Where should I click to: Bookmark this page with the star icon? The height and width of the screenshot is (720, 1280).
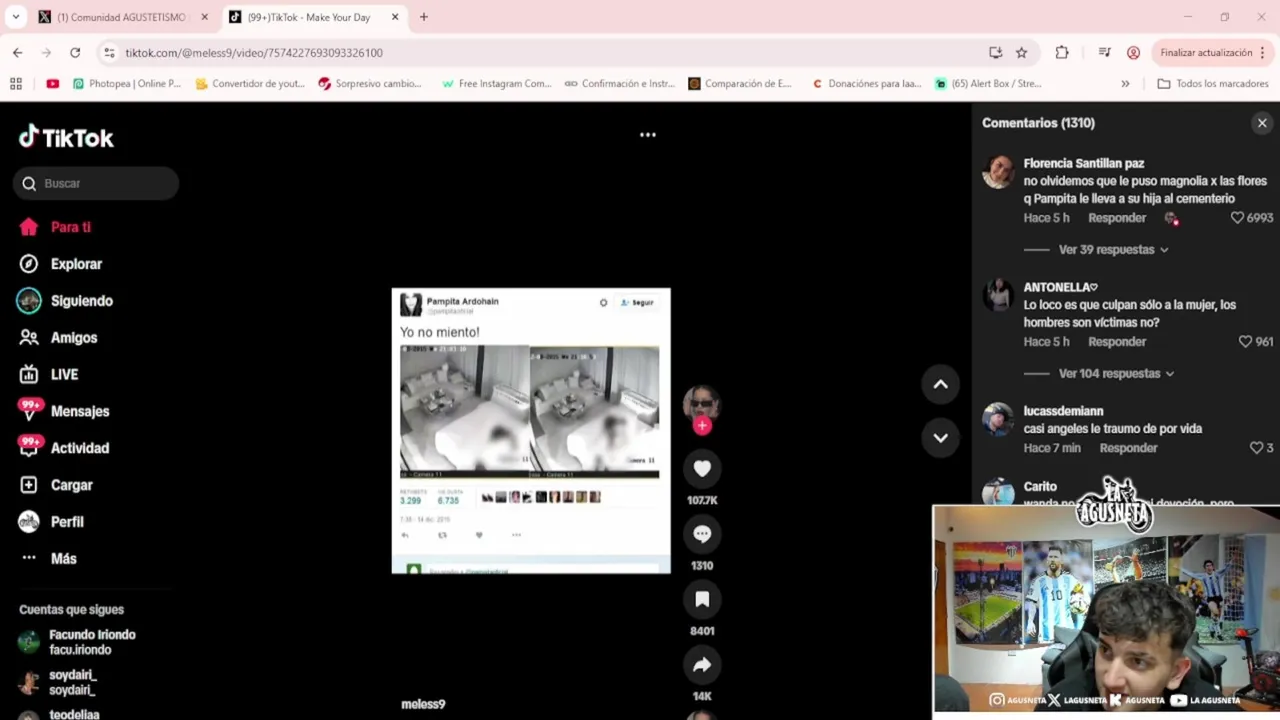(x=1021, y=53)
